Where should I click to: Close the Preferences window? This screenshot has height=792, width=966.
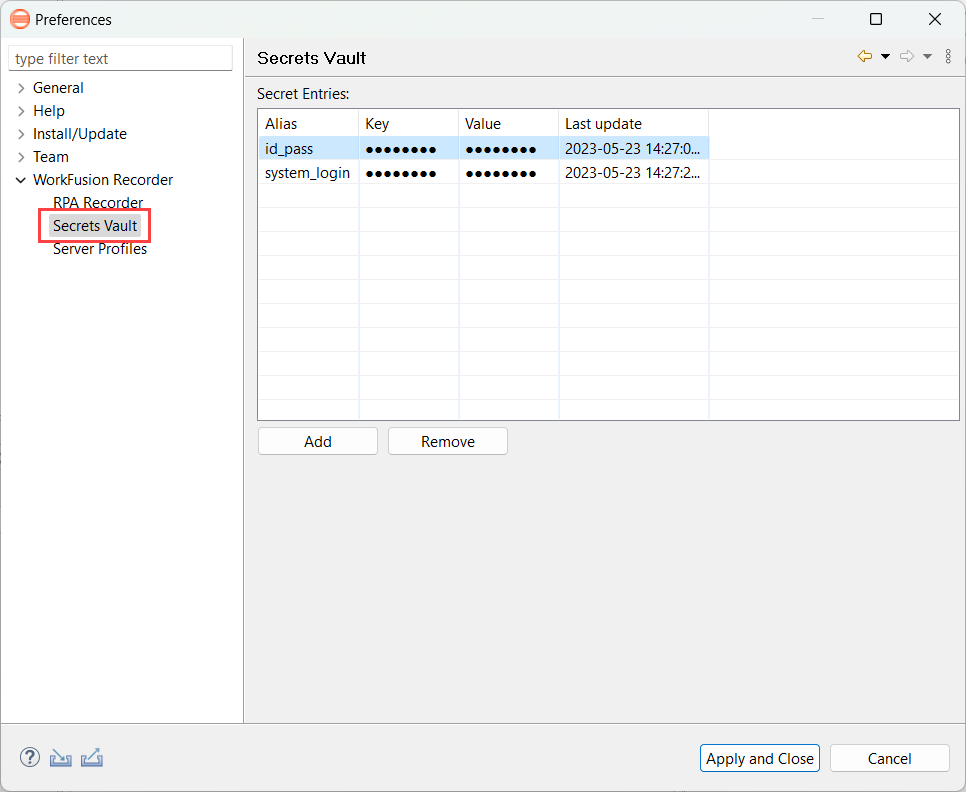(935, 19)
